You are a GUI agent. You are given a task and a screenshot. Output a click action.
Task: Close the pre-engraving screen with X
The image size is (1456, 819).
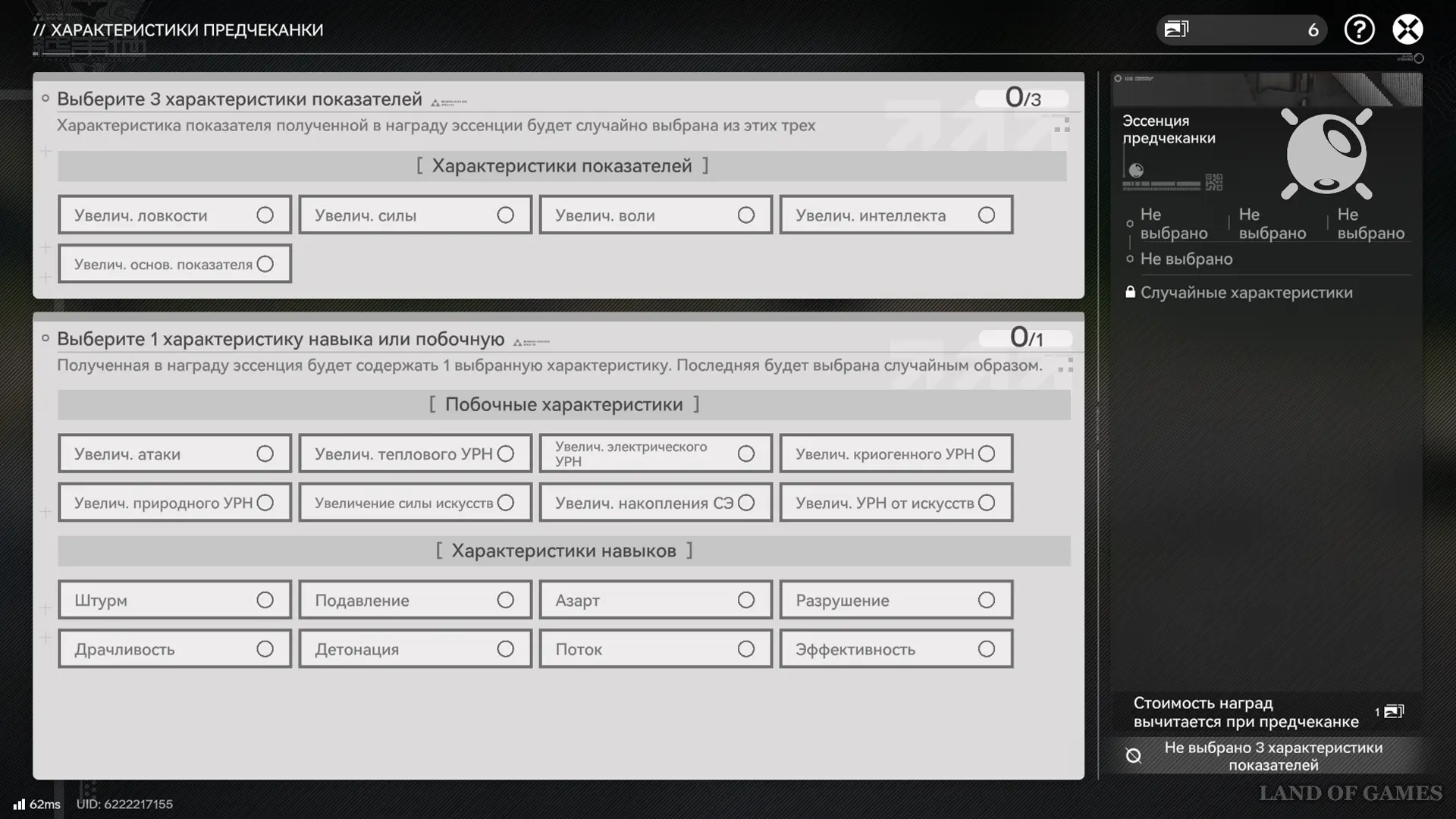tap(1407, 30)
